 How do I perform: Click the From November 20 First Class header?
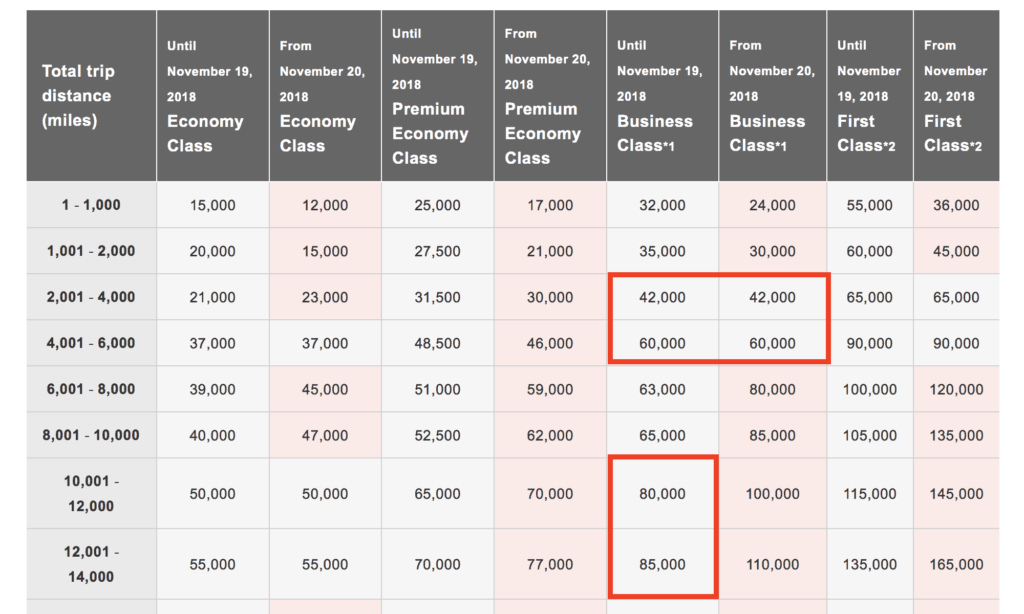955,96
